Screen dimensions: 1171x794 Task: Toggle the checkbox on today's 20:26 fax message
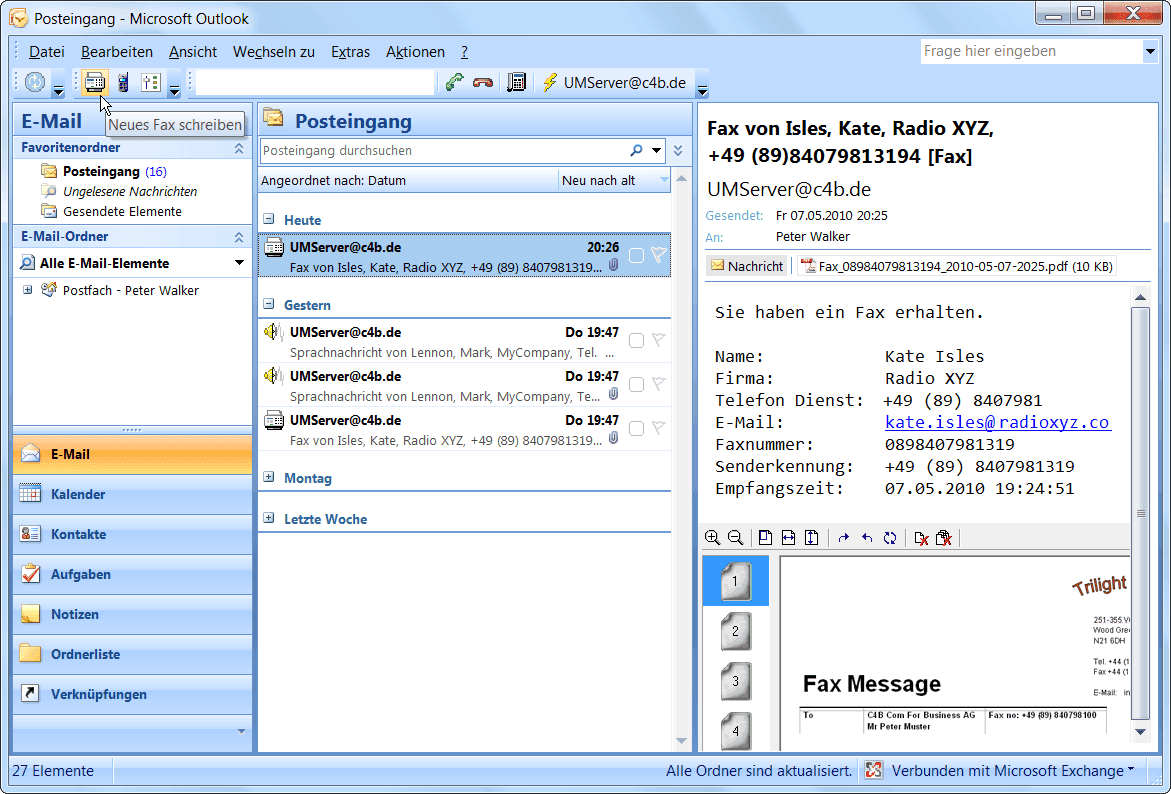pyautogui.click(x=636, y=256)
